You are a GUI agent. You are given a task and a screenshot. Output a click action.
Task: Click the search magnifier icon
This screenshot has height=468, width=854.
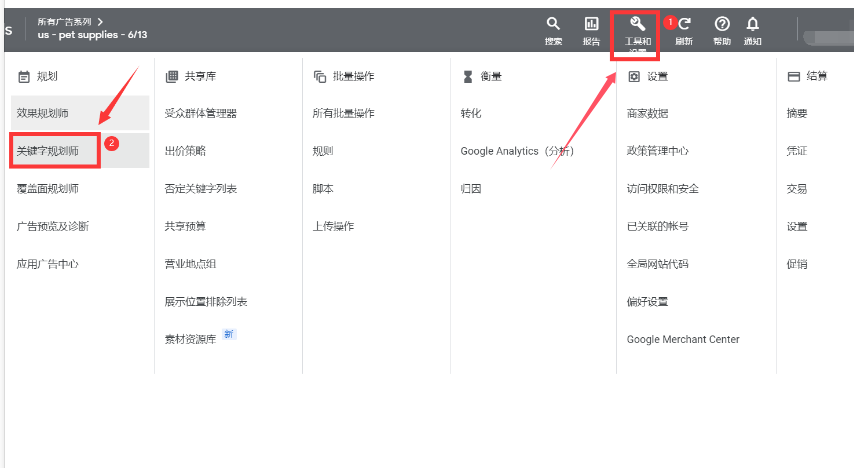pyautogui.click(x=553, y=24)
